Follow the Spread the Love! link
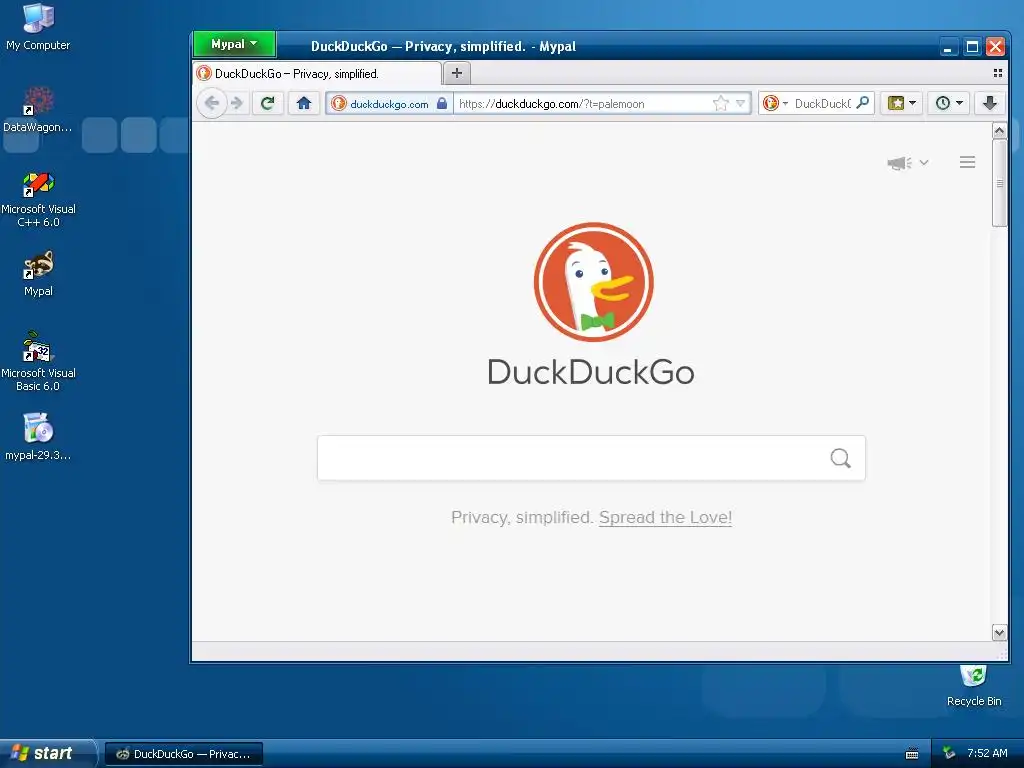This screenshot has width=1024, height=768. coord(665,517)
